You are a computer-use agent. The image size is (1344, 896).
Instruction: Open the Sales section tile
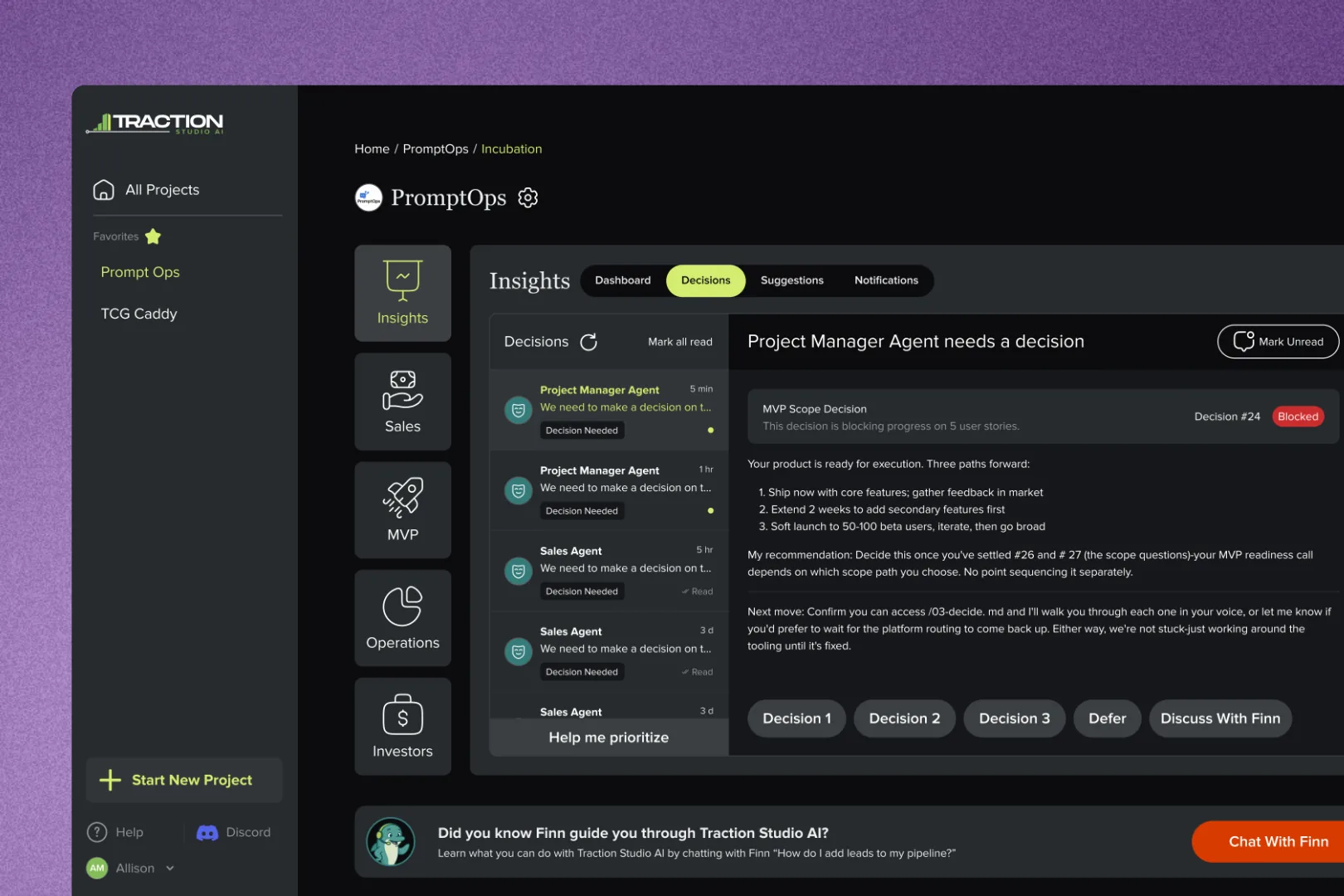(x=403, y=402)
